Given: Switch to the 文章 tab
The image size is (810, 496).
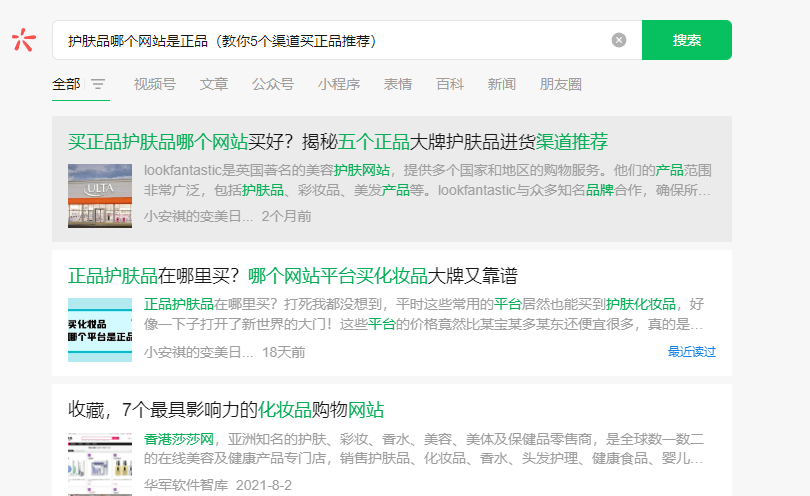Looking at the screenshot, I should pyautogui.click(x=214, y=84).
